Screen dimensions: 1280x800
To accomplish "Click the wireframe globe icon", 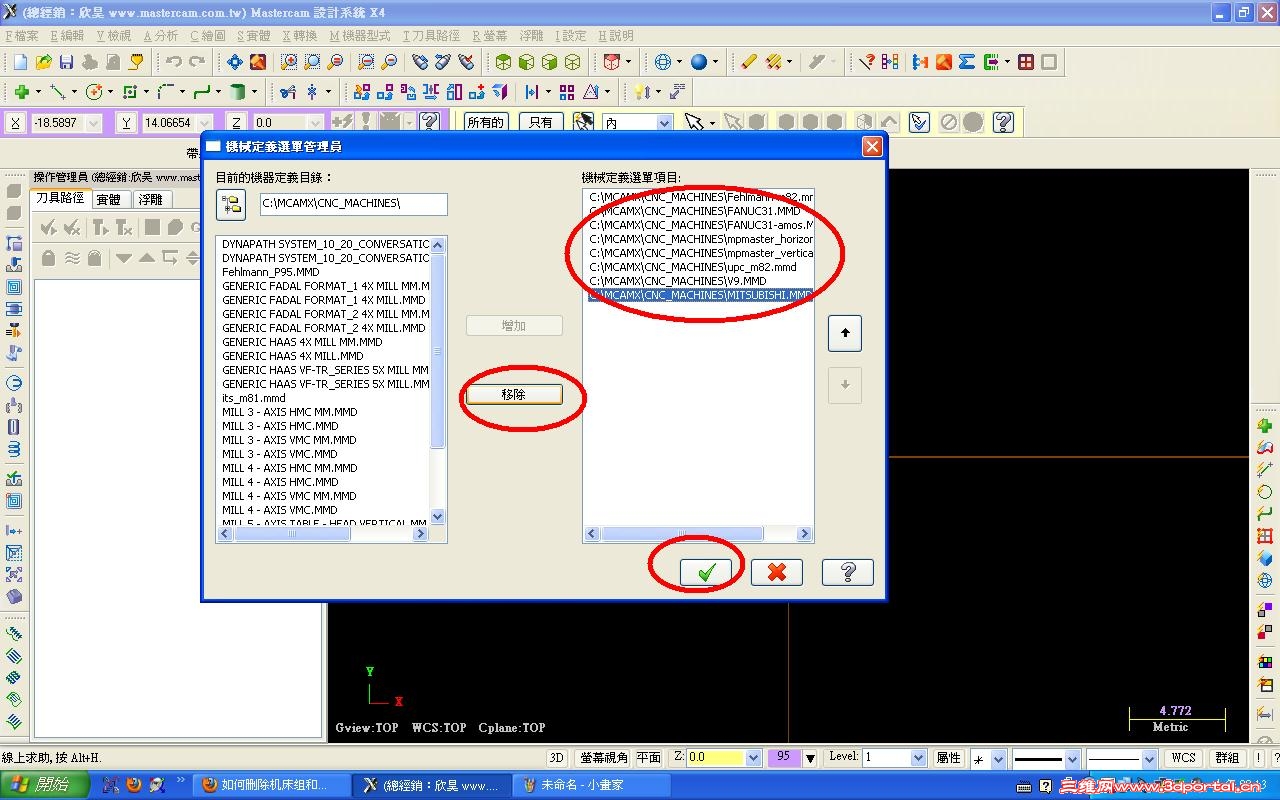I will (662, 62).
